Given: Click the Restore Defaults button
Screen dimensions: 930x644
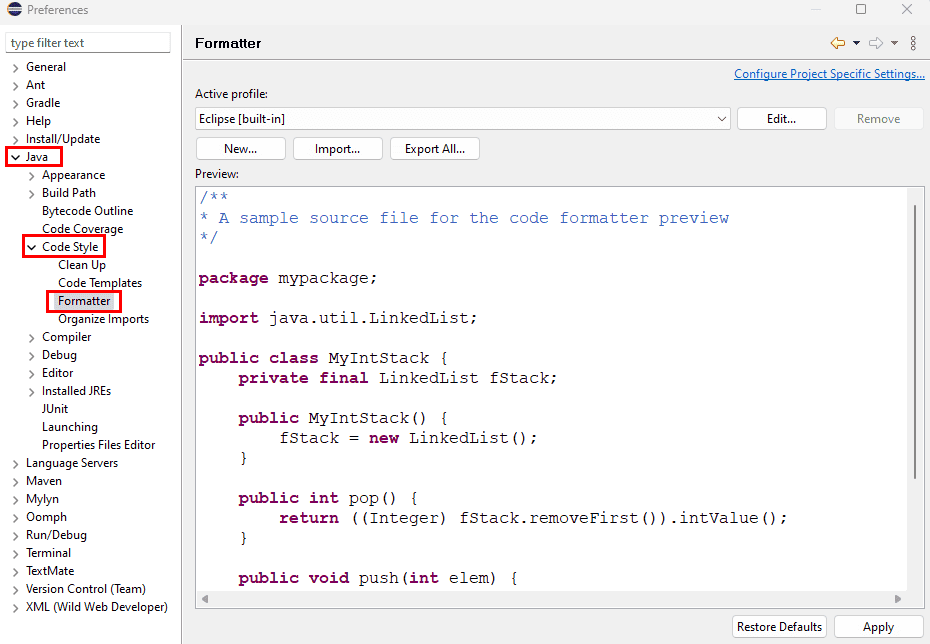Looking at the screenshot, I should pos(779,627).
